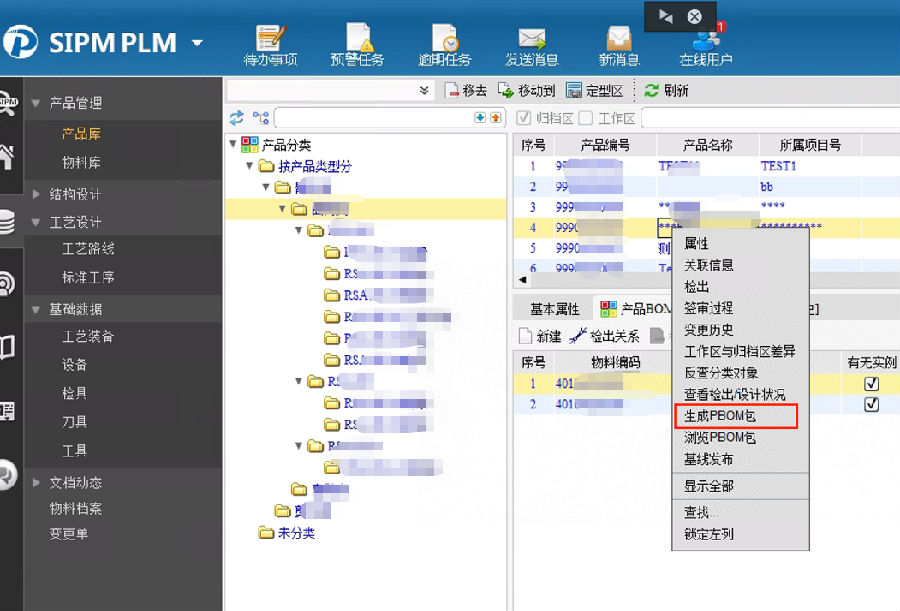900x611 pixels.
Task: Collapse the 产品分类 tree root
Action: click(233, 144)
